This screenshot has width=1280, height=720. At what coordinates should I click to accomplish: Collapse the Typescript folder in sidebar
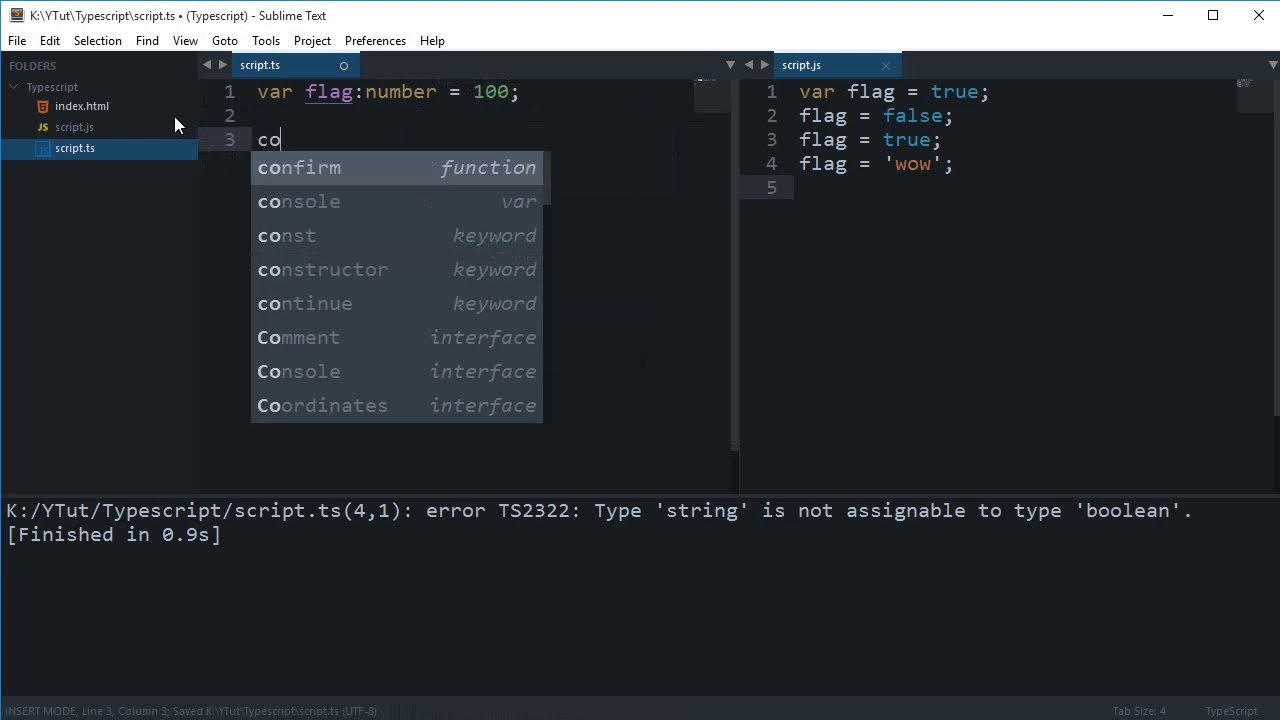coord(14,87)
